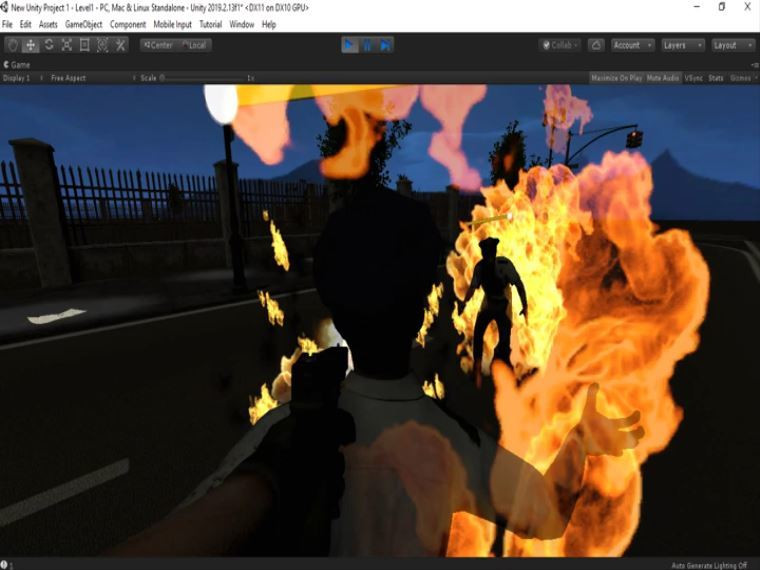Toggle Maximize On Play
Screen dimensions: 760x570
[x=617, y=78]
